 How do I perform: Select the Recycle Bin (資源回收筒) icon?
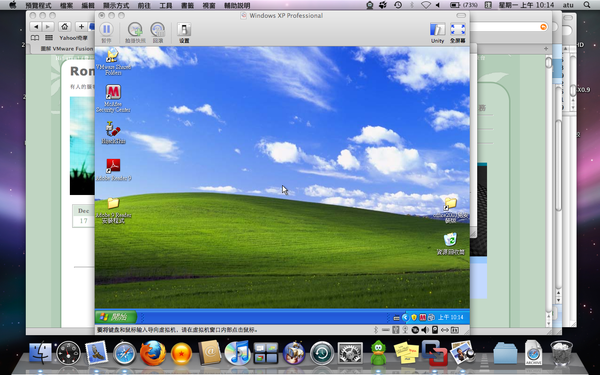click(450, 244)
